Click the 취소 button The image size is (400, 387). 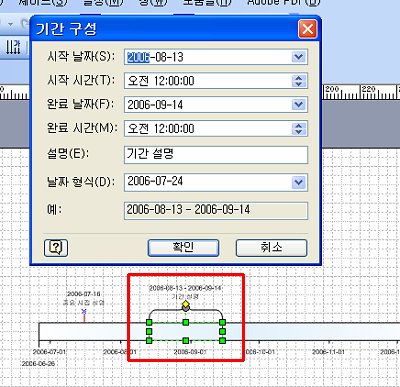(271, 248)
